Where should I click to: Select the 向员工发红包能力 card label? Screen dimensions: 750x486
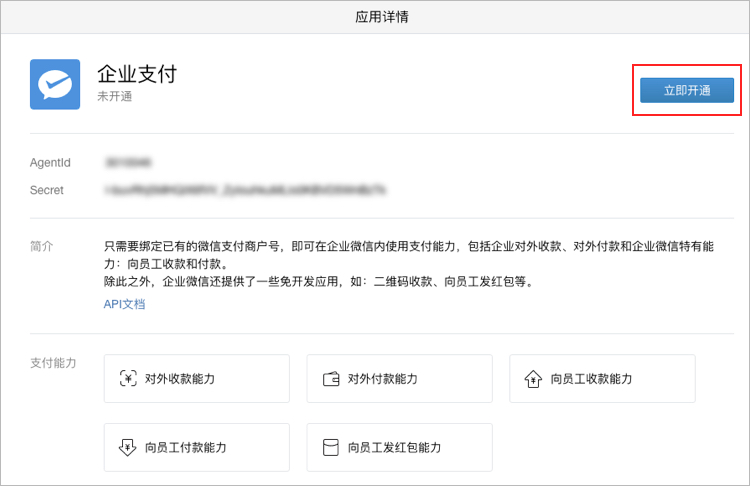coord(394,448)
